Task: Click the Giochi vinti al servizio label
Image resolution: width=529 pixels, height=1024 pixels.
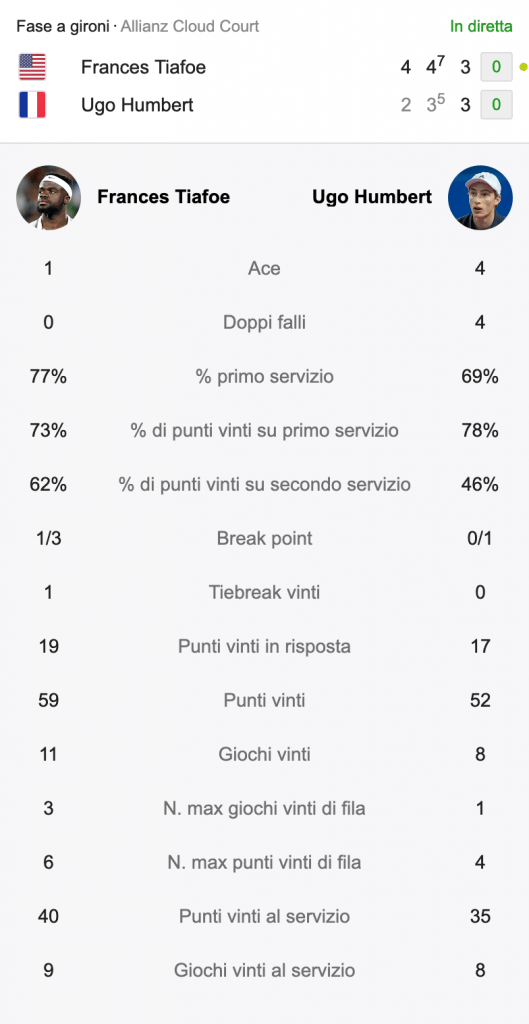Action: click(264, 970)
